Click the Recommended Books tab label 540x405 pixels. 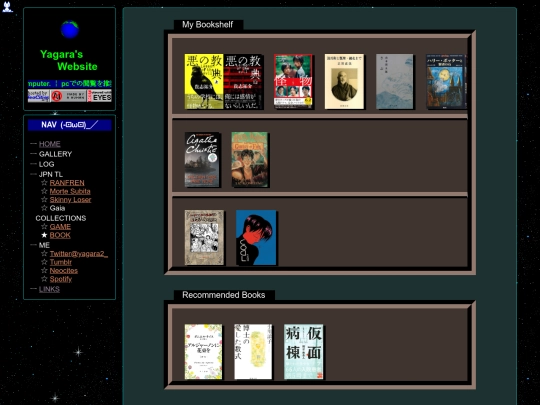point(224,295)
